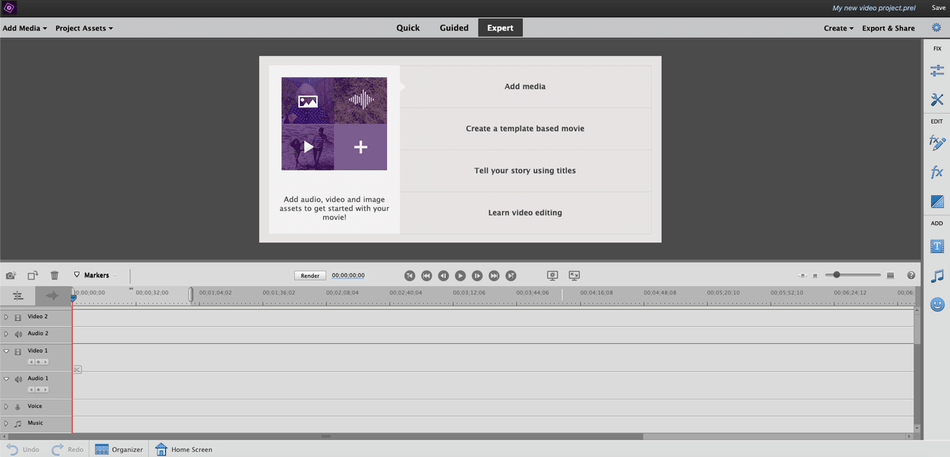This screenshot has width=950, height=457.
Task: Click the Freeze Frame camera icon
Action: tap(10, 275)
